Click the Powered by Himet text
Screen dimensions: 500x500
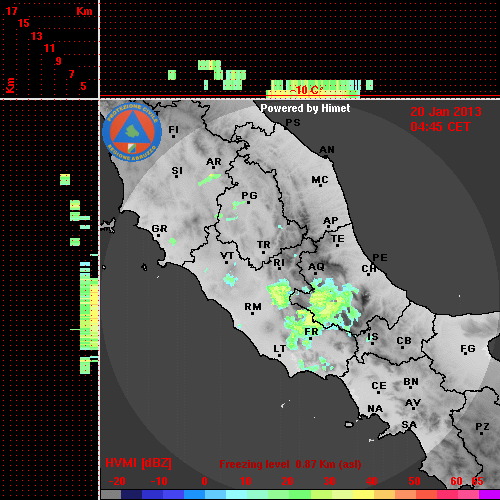coord(305,108)
